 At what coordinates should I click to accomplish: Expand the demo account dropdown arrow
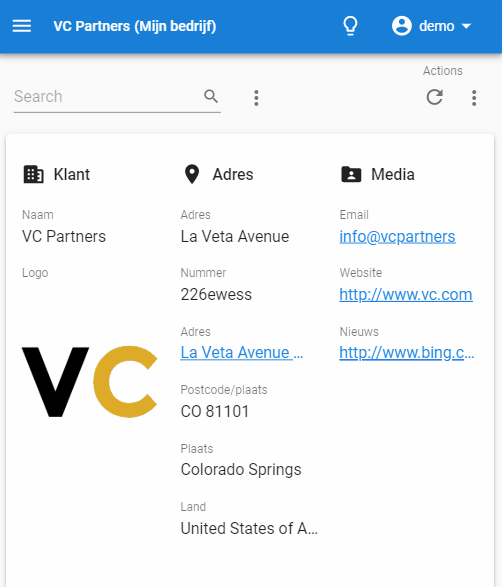466,26
